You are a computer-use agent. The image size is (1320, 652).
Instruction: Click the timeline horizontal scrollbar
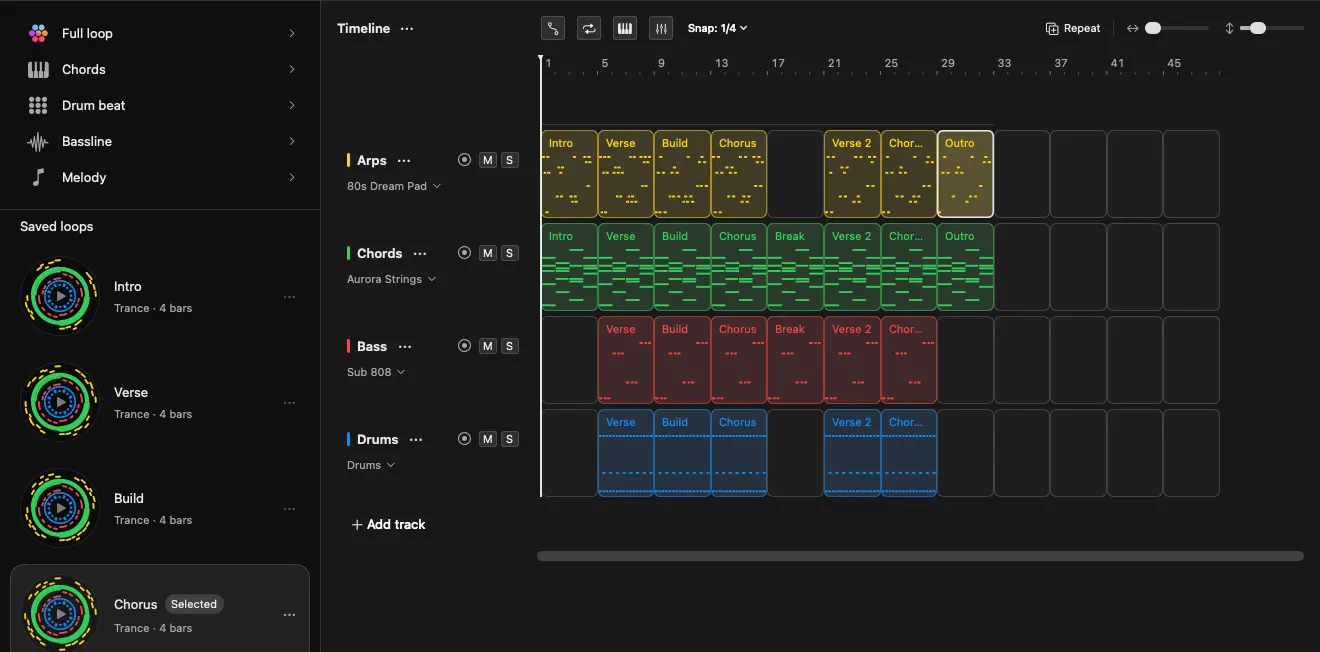[920, 556]
